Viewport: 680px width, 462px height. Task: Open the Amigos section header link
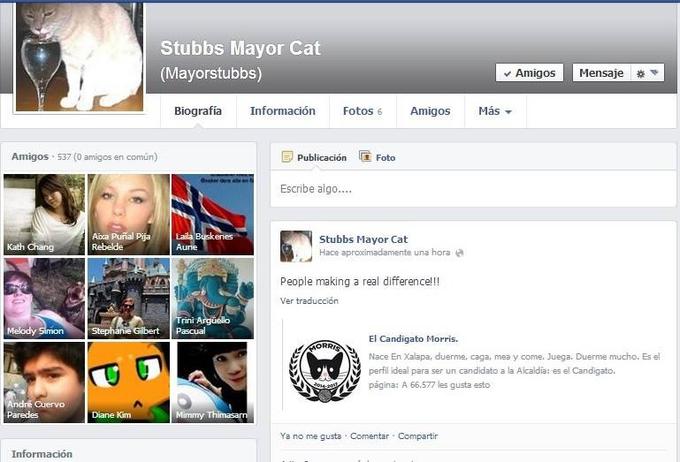(30, 156)
